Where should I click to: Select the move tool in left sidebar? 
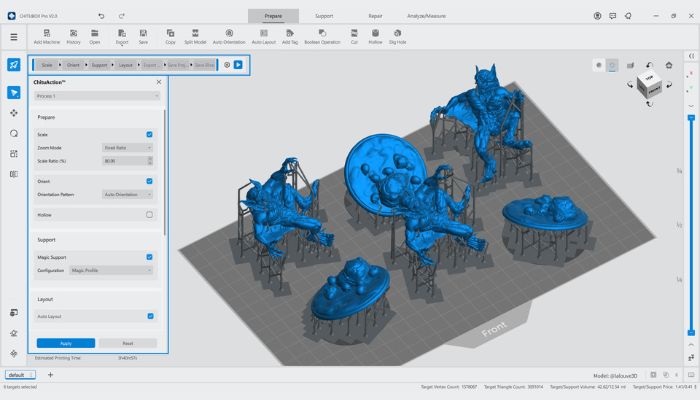coord(14,113)
